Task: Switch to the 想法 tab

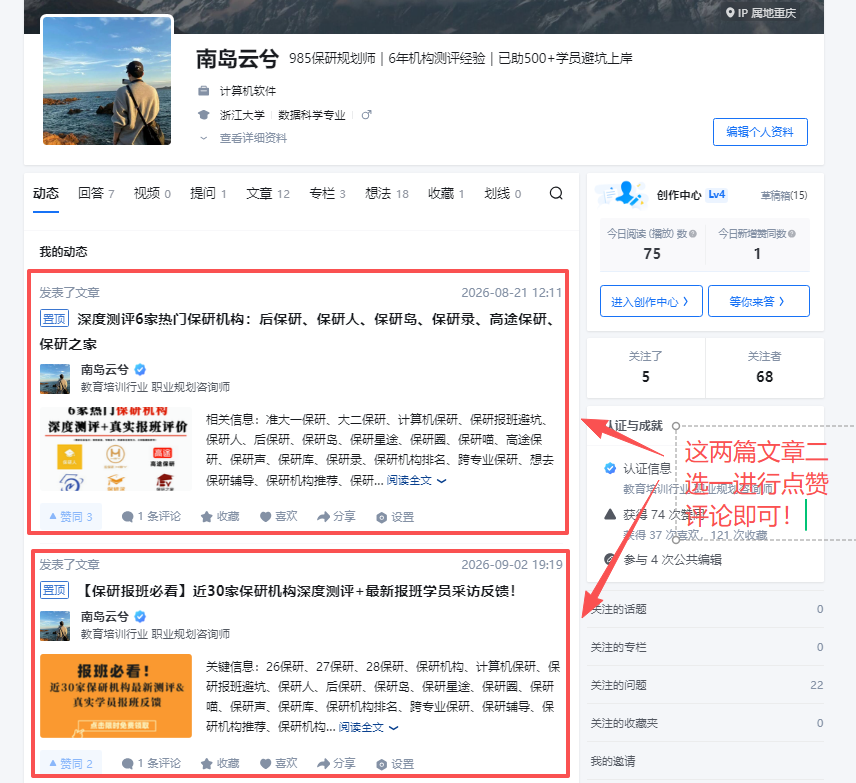Action: [387, 193]
